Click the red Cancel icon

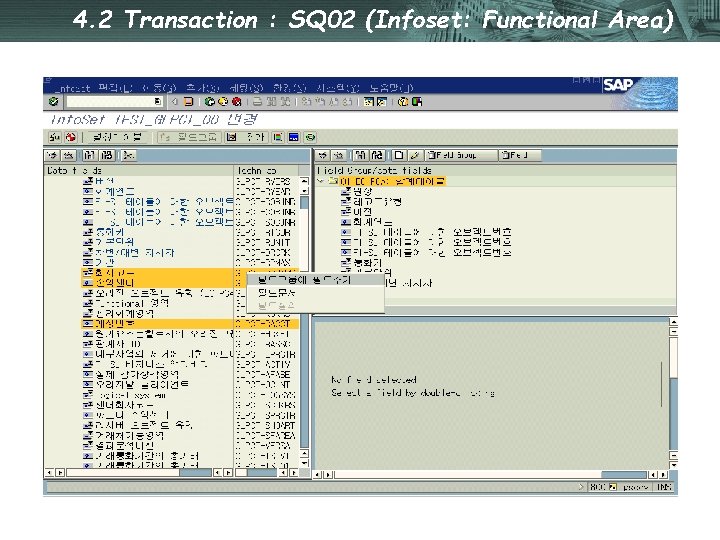(236, 101)
